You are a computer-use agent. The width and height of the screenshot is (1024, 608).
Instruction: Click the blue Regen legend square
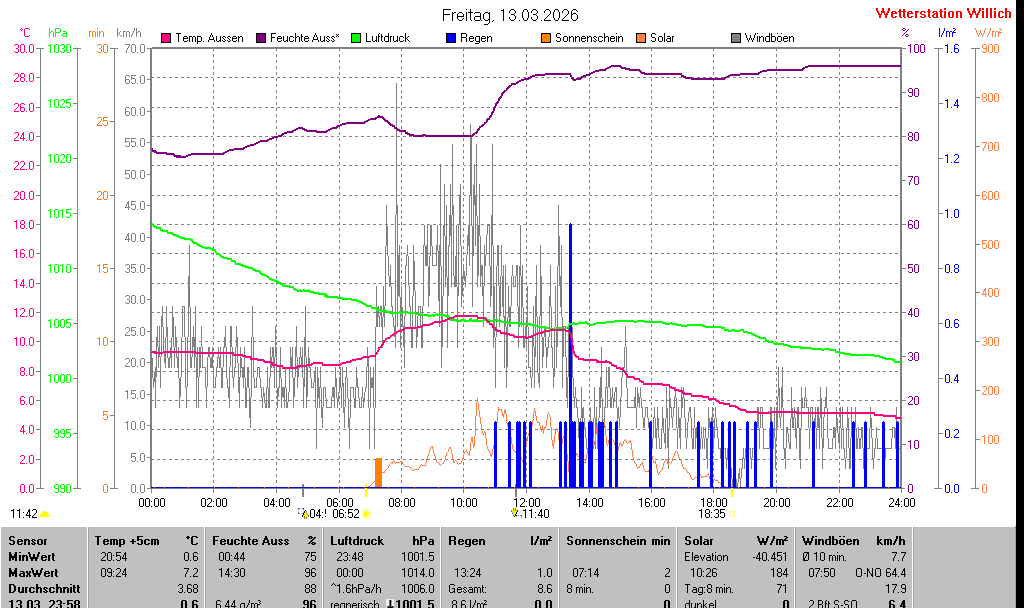pyautogui.click(x=451, y=38)
